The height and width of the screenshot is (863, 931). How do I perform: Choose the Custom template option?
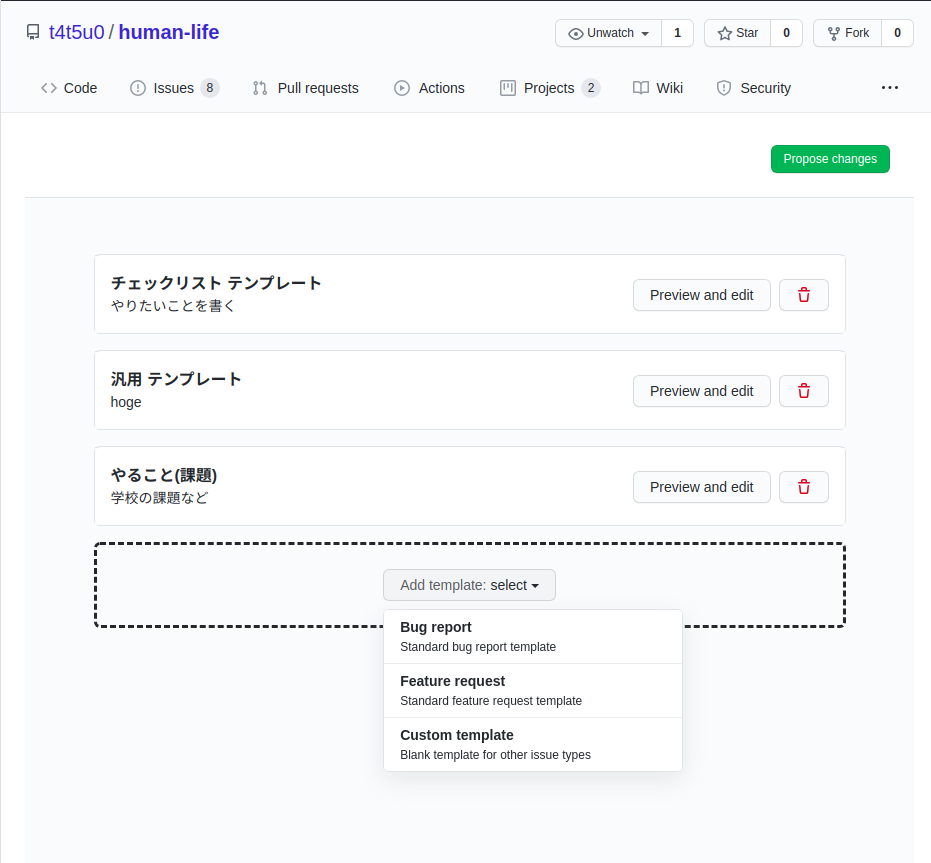tap(533, 745)
